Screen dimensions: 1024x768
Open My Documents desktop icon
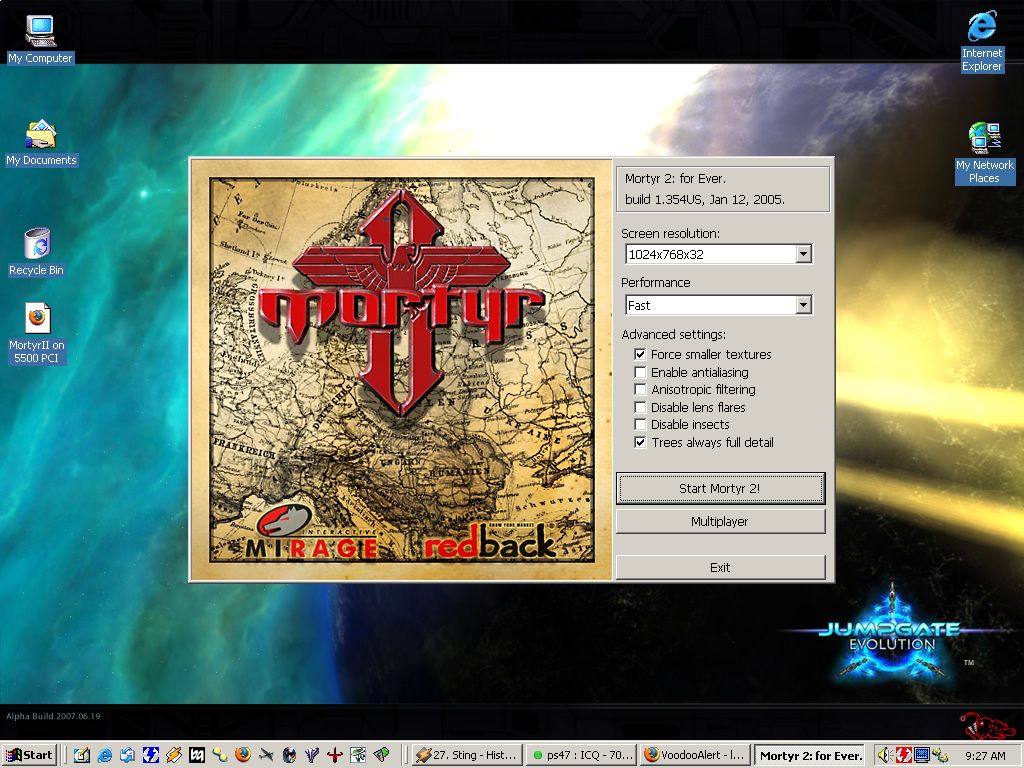41,143
